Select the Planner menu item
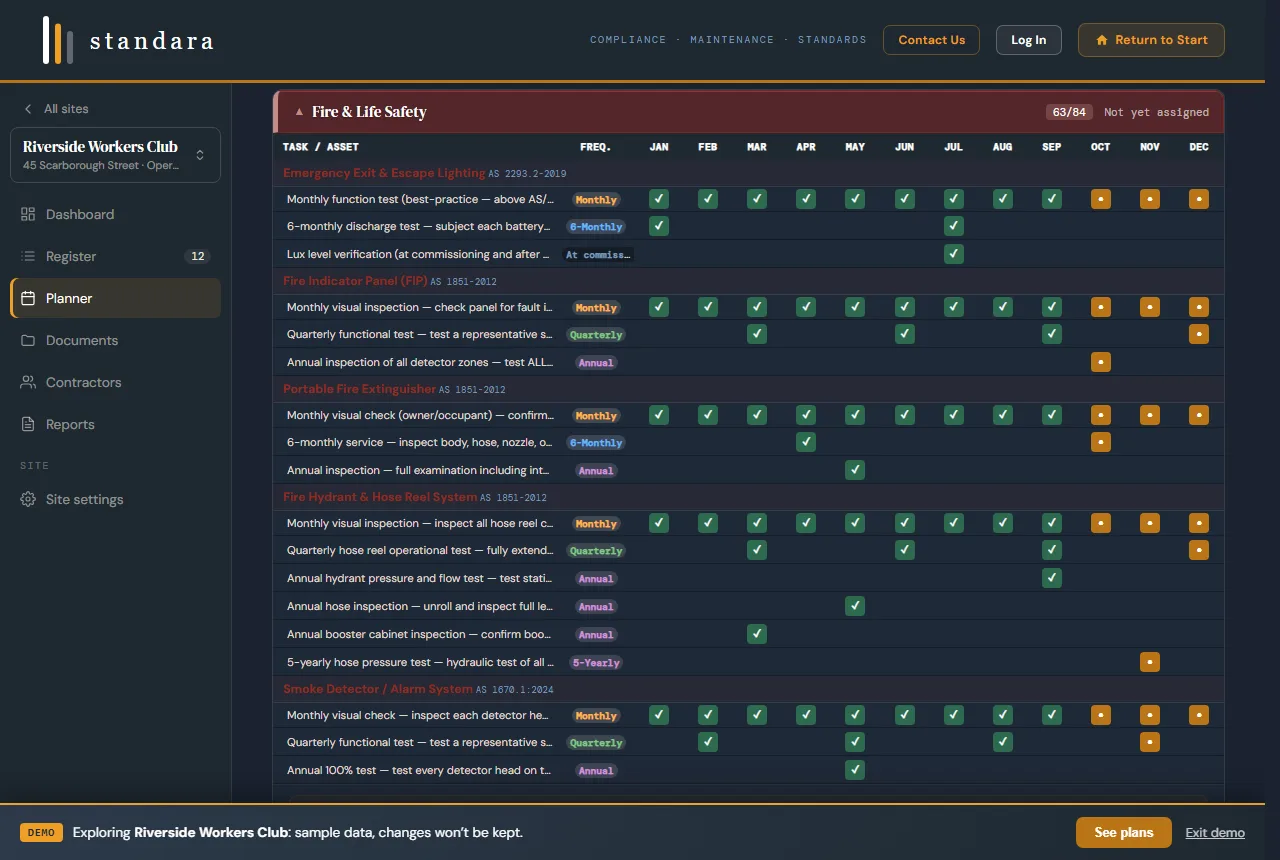This screenshot has width=1280, height=860. tap(115, 298)
